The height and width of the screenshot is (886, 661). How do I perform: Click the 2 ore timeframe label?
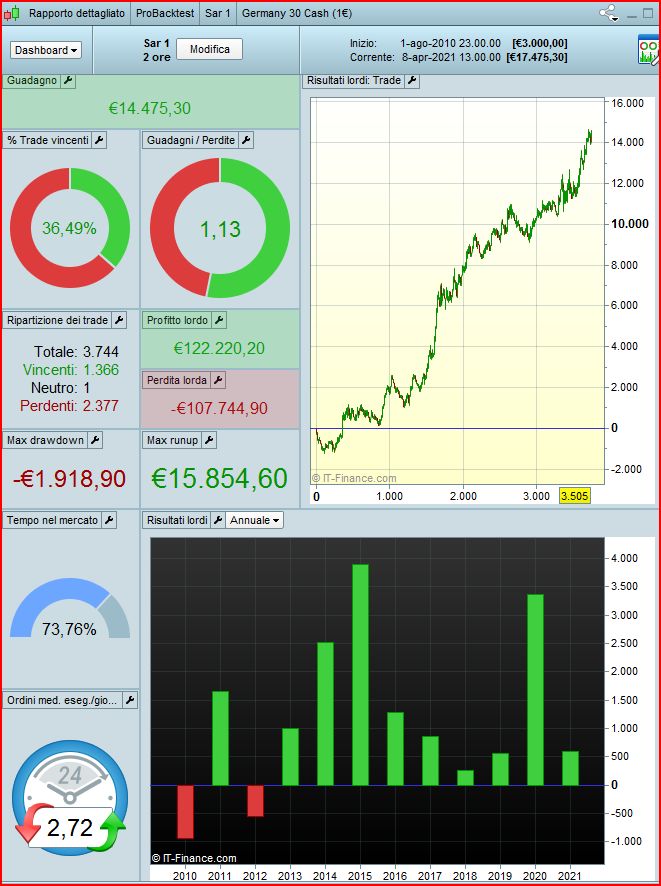tap(156, 57)
